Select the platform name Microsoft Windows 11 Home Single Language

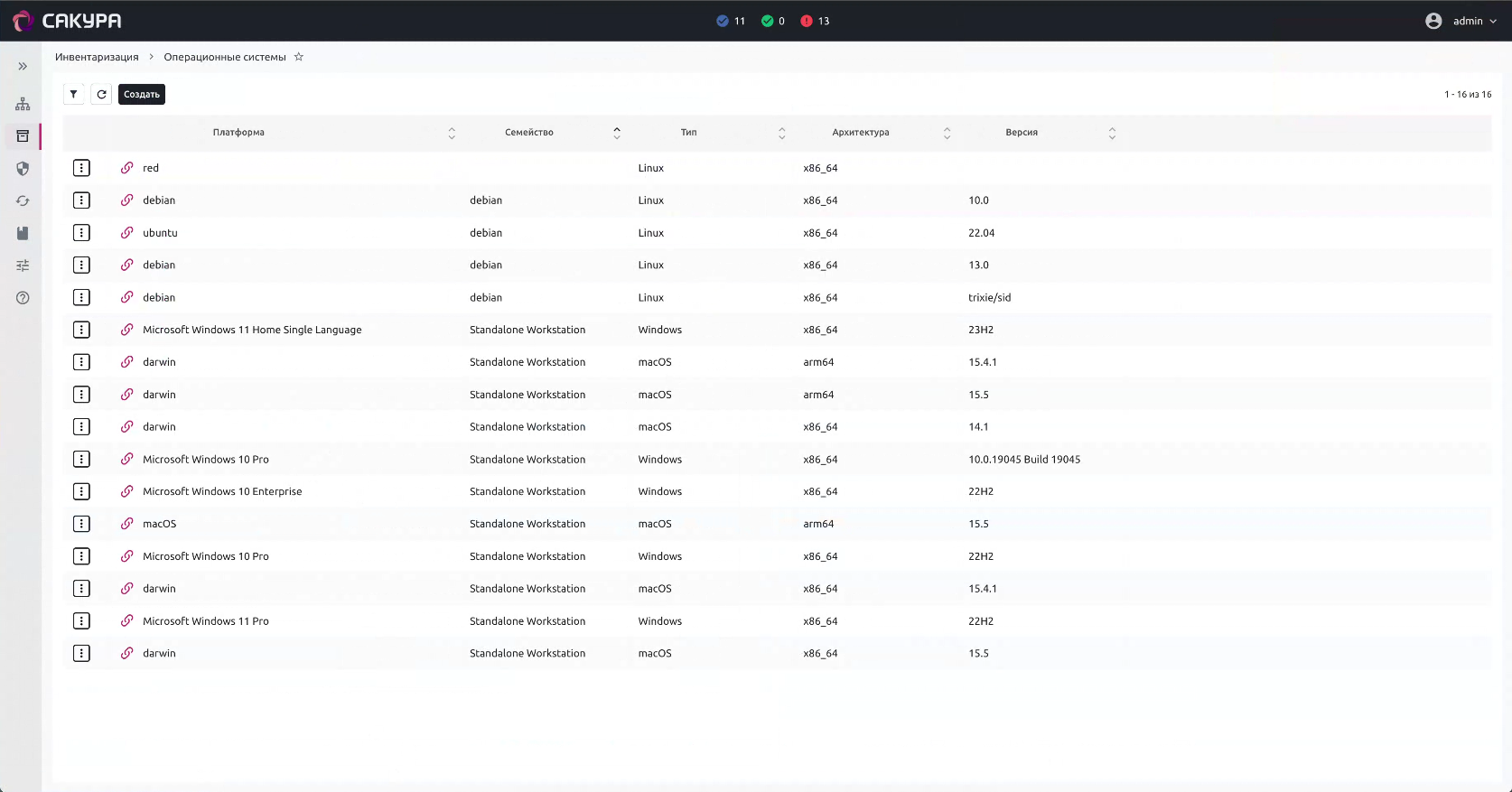[x=252, y=330]
